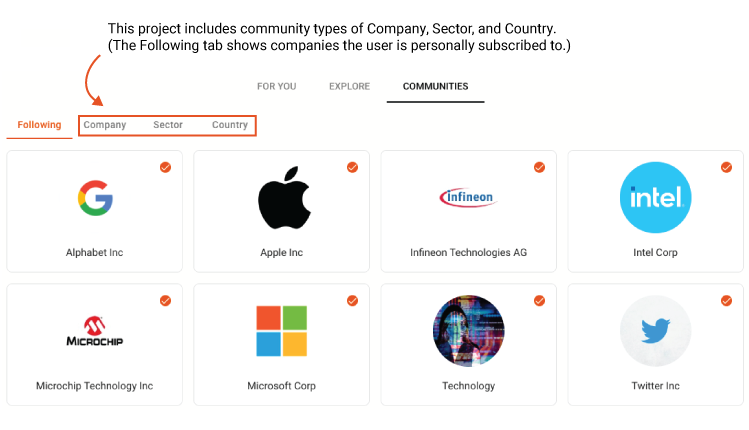Open the Country community filter
This screenshot has height=430, width=749.
pos(230,125)
